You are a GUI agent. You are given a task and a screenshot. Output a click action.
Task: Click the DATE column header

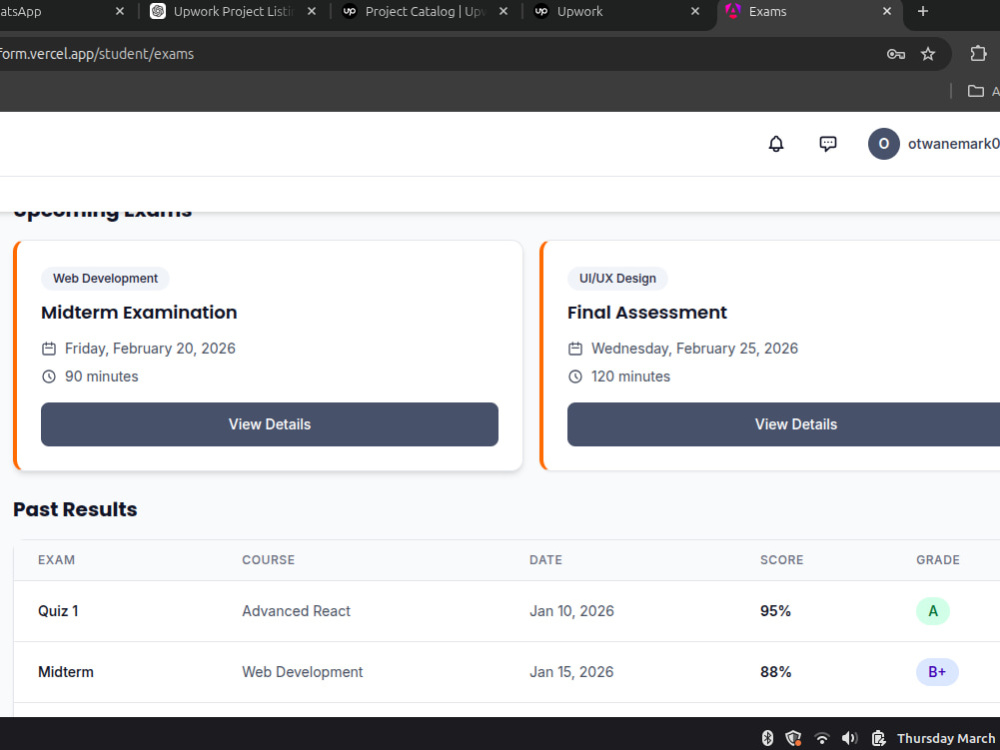(546, 560)
